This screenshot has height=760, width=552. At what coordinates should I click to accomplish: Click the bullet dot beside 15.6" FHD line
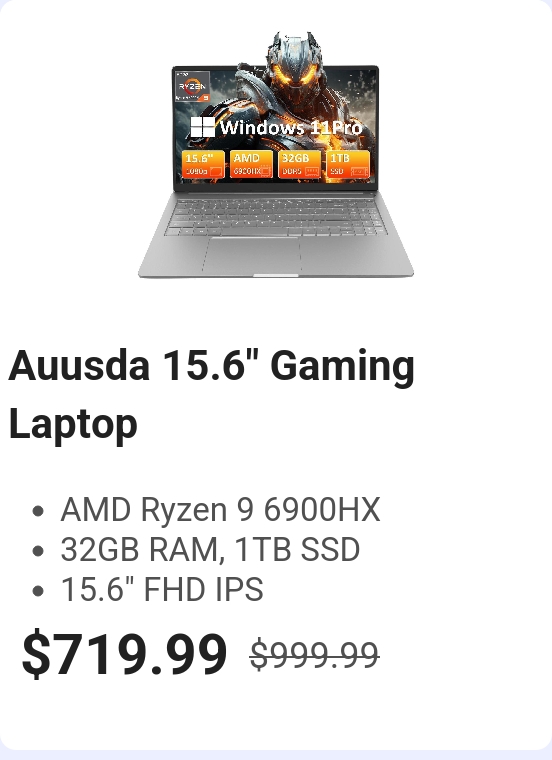tap(38, 591)
